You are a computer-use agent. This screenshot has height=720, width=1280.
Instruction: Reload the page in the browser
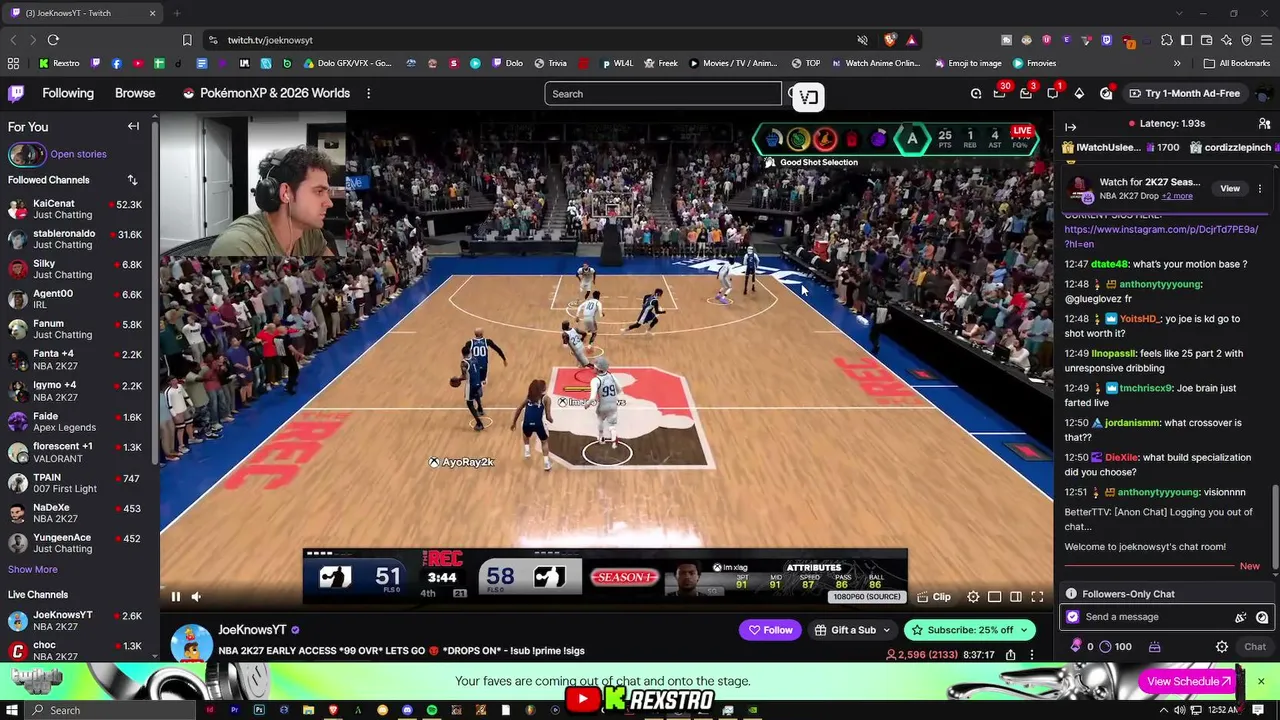(53, 40)
